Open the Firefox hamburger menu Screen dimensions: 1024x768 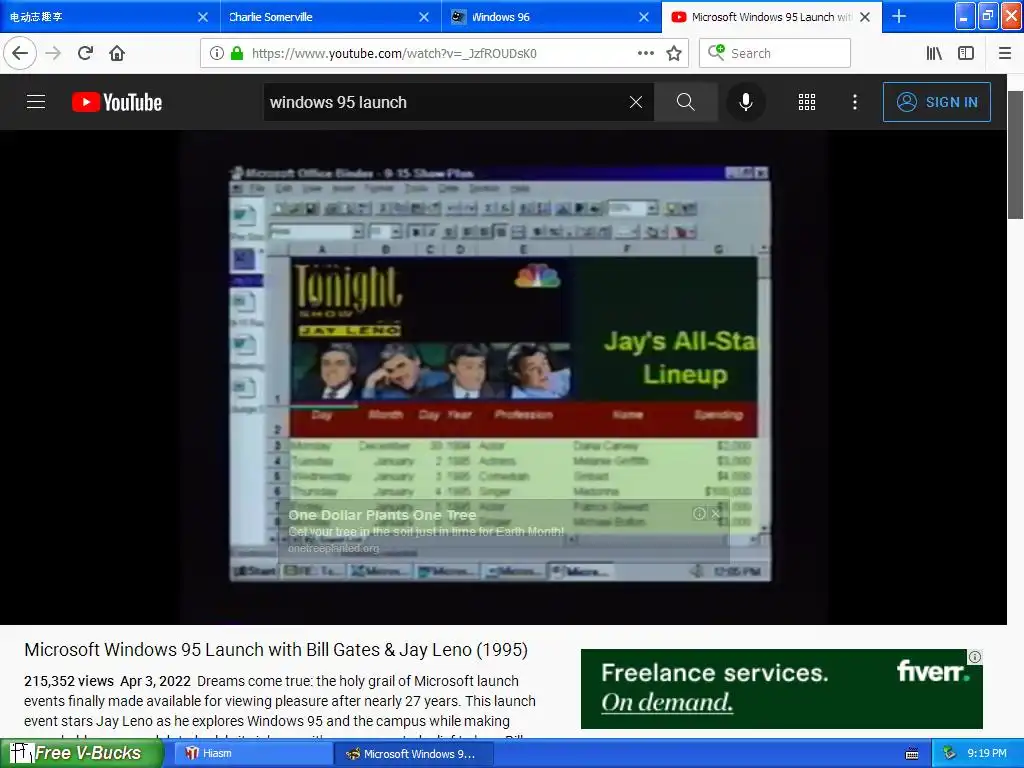1004,53
